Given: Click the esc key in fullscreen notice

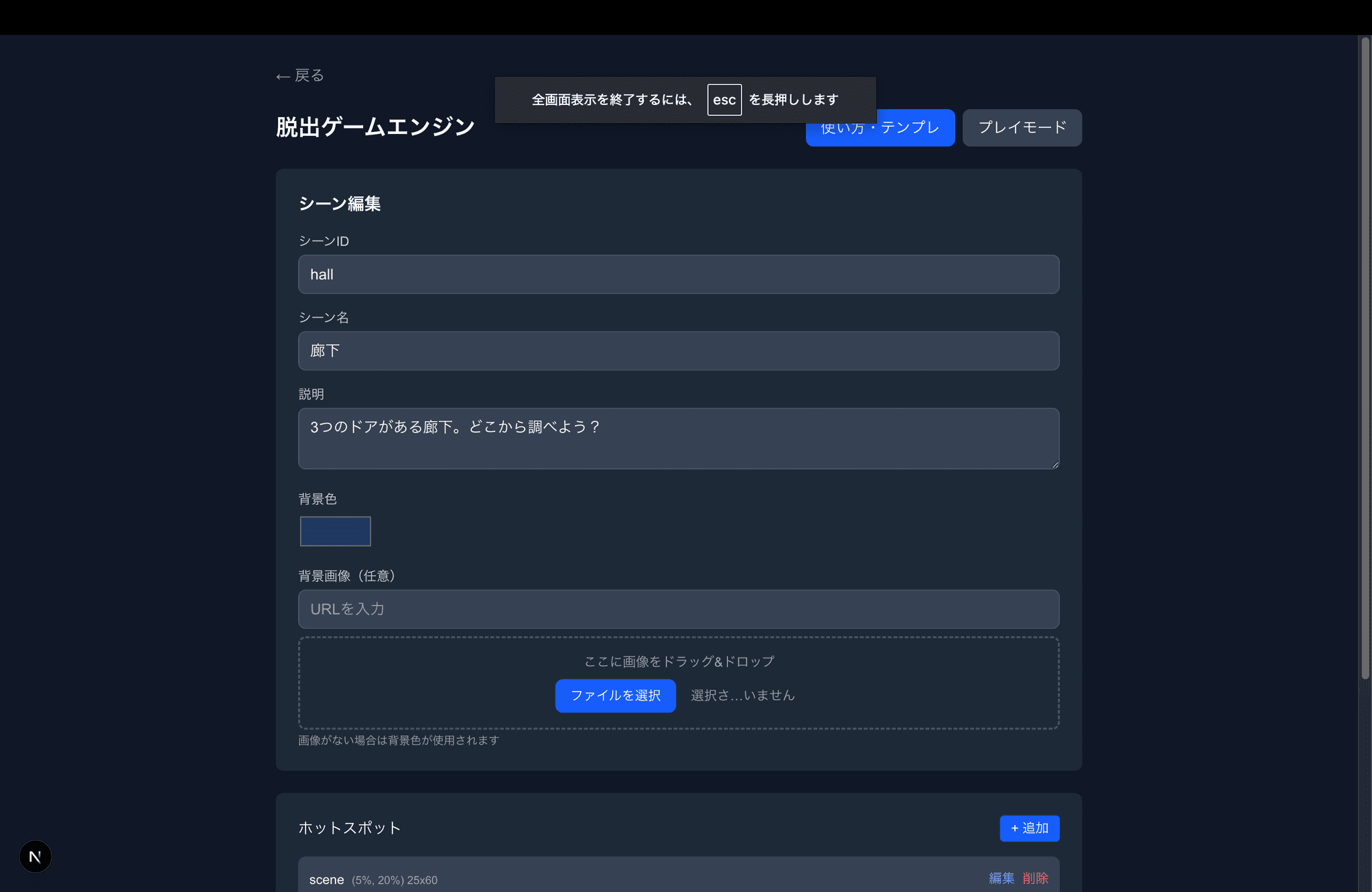Looking at the screenshot, I should 724,100.
